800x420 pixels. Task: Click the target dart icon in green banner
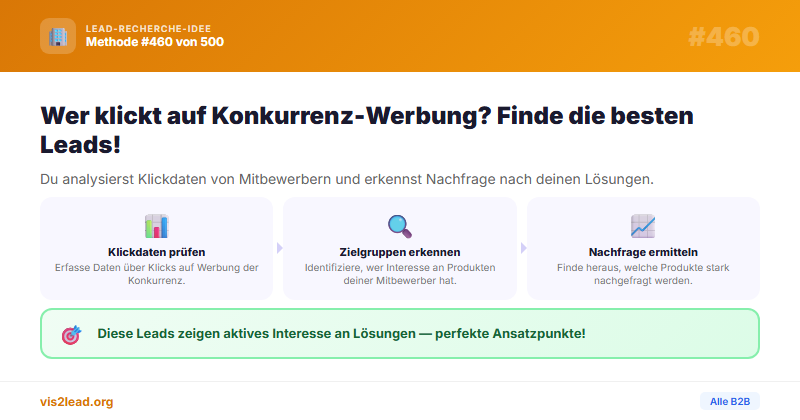coord(71,335)
